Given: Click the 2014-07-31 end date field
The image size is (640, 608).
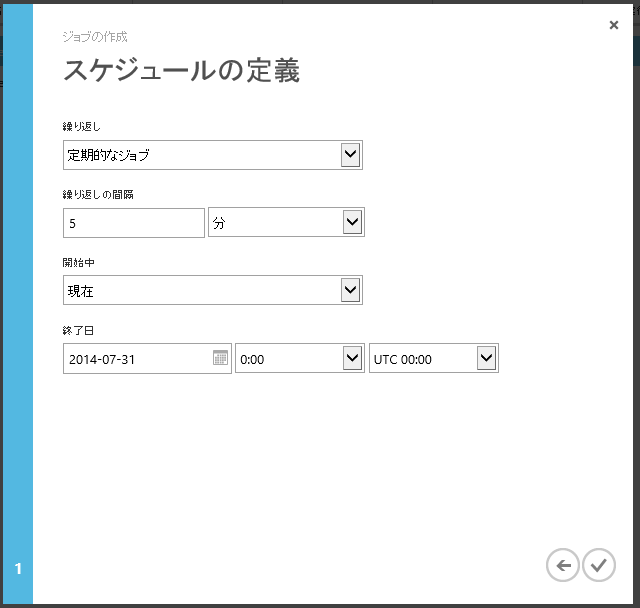Looking at the screenshot, I should 135,359.
